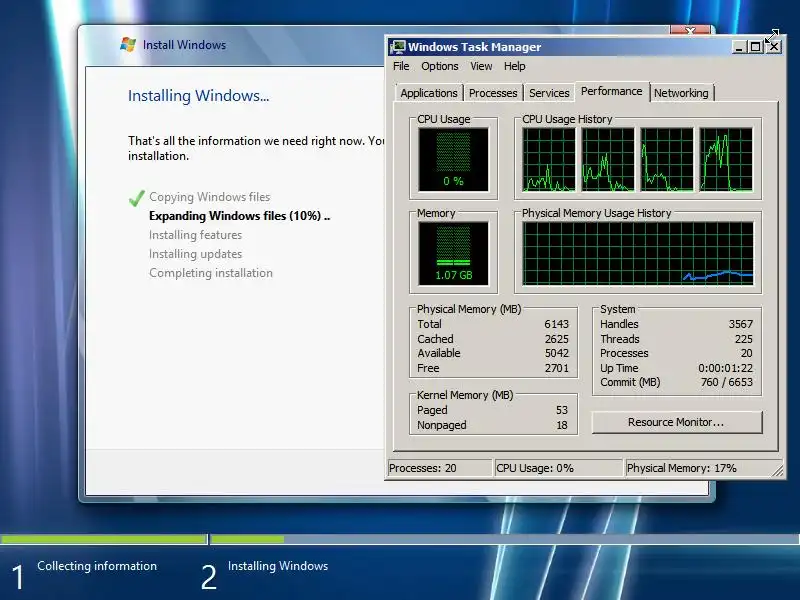Viewport: 800px width, 600px height.
Task: Open the File menu in Task Manager
Action: (x=401, y=66)
